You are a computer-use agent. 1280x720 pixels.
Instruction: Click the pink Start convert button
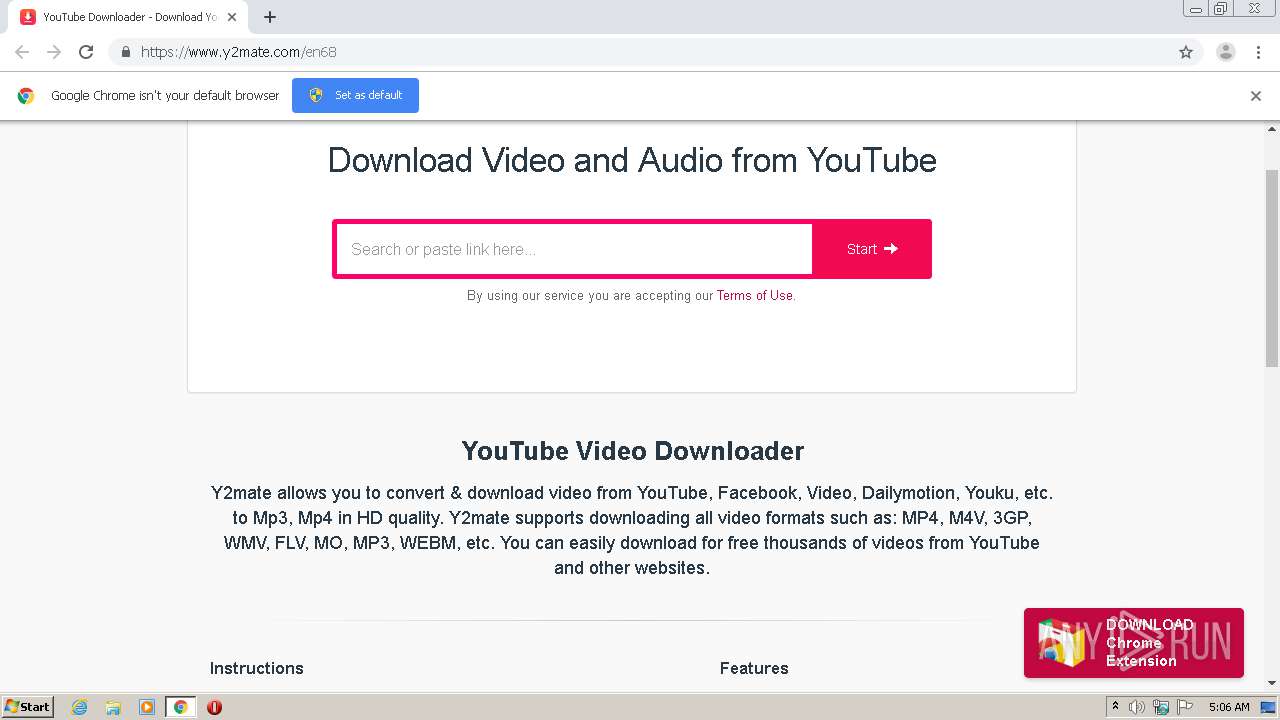click(x=872, y=249)
